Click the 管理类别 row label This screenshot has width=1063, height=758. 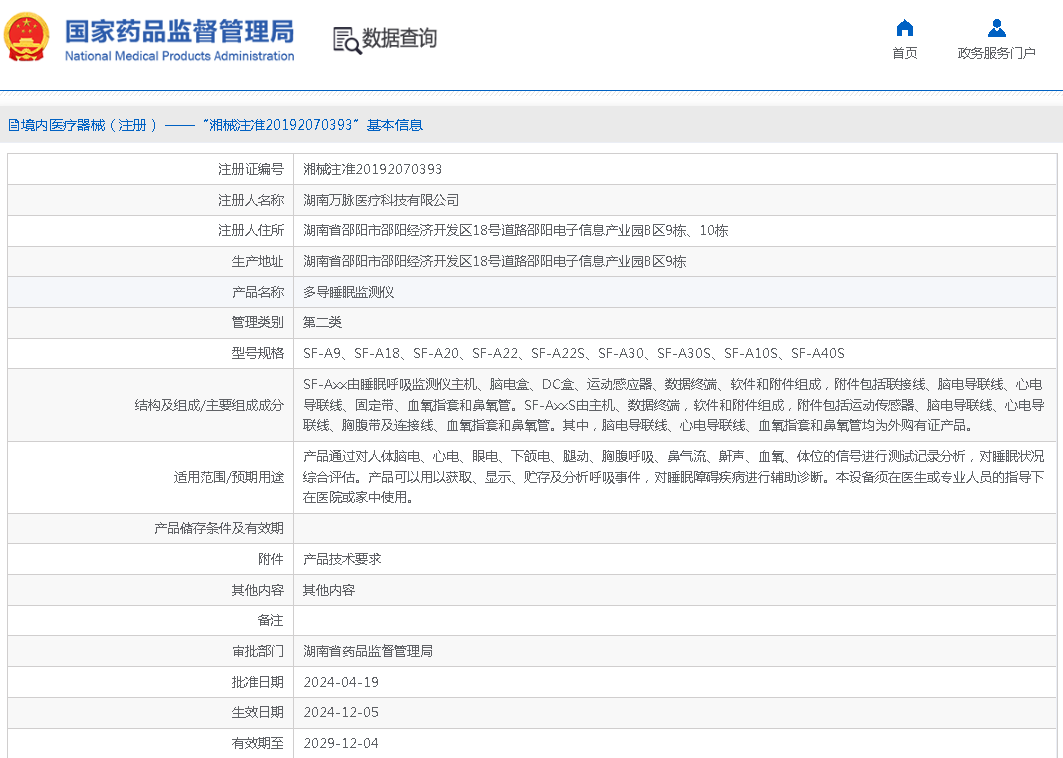(258, 322)
